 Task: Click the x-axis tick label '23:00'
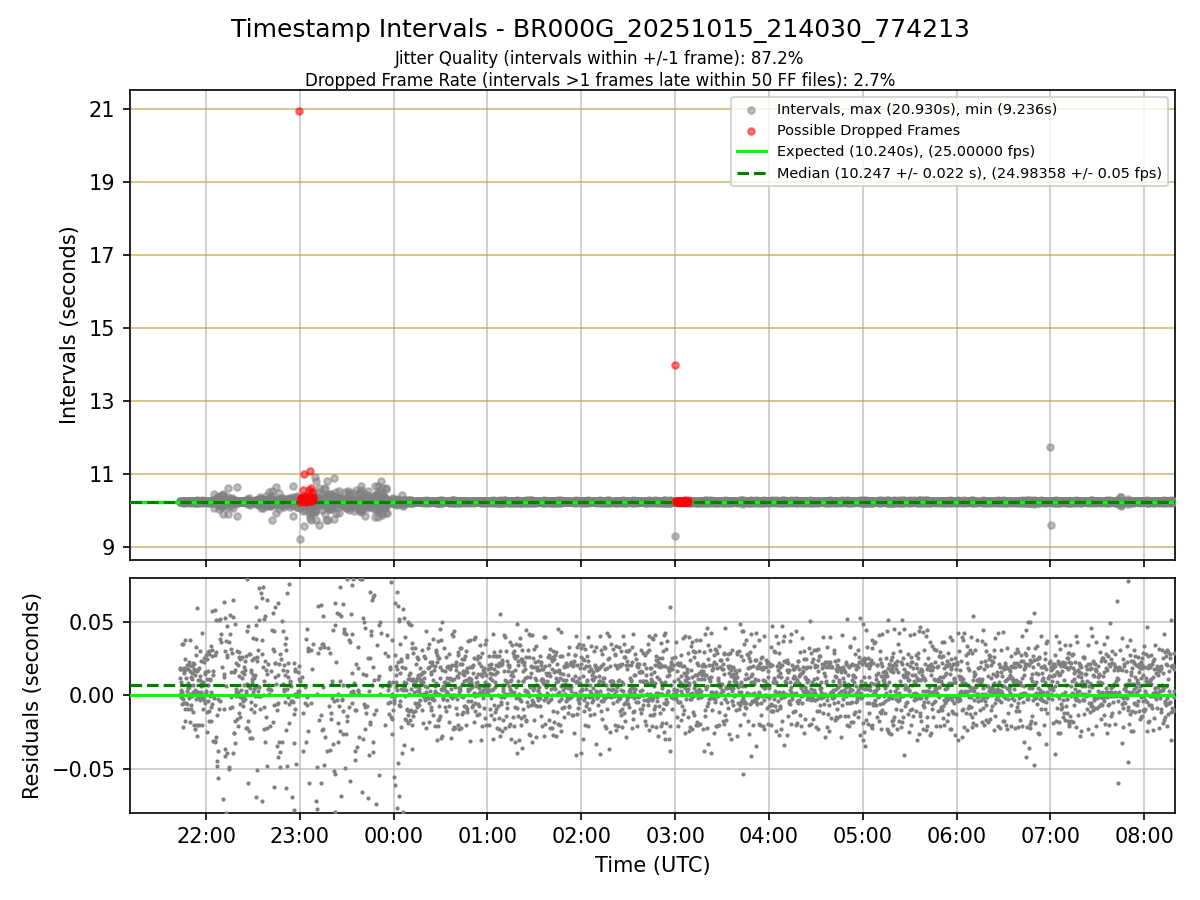(300, 836)
